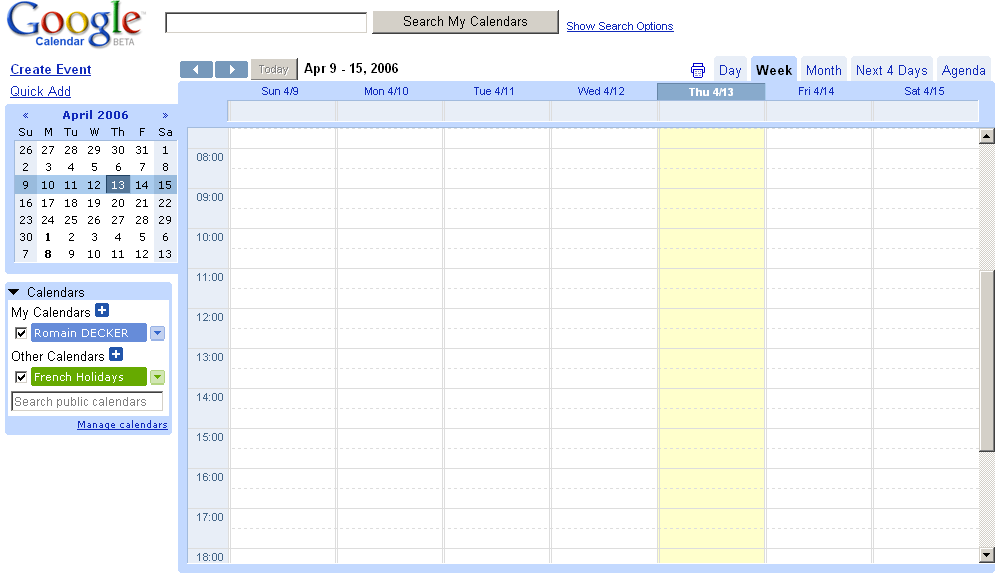The image size is (999, 579).
Task: Click the scroll down arrow of calendar grid
Action: (x=986, y=555)
